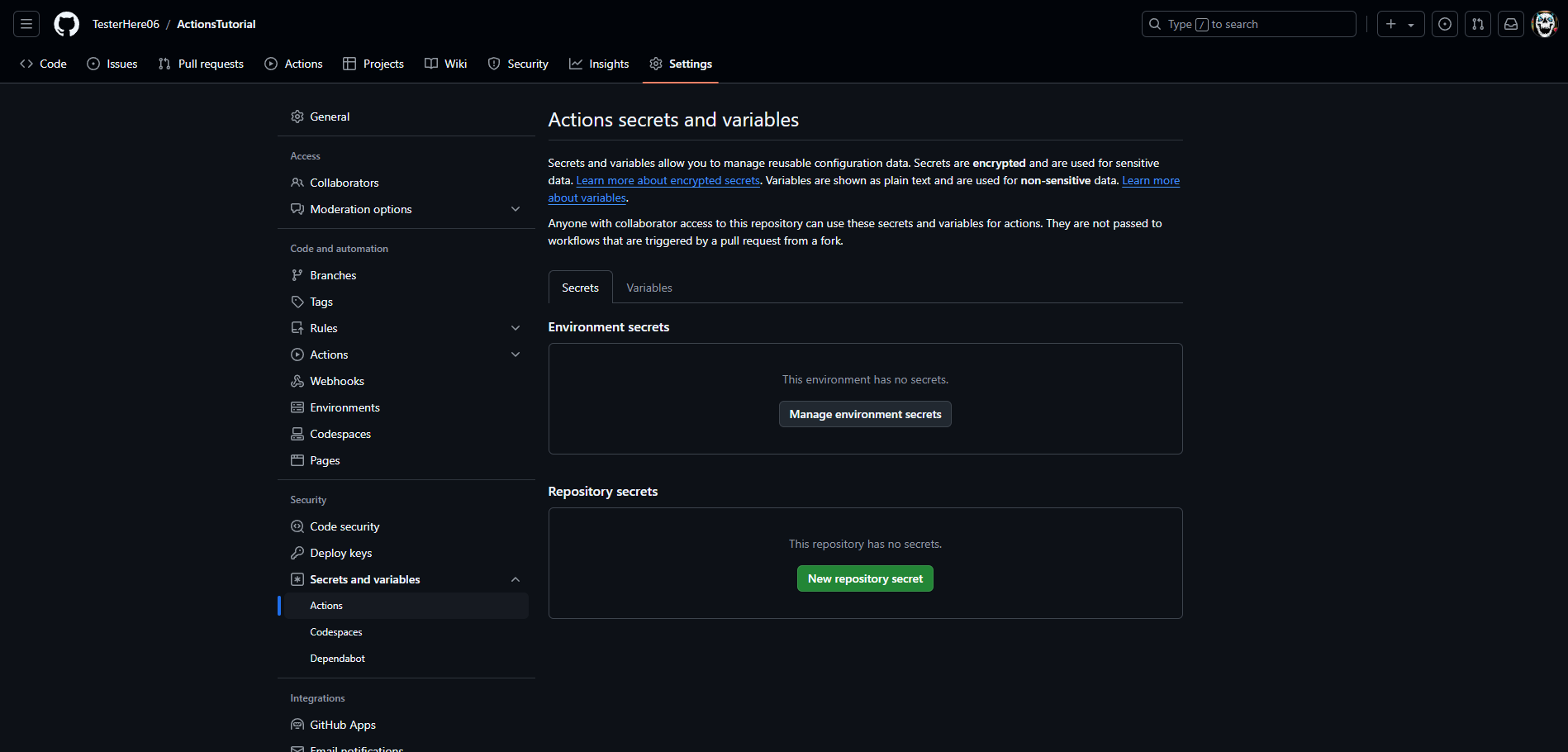
Task: Focus the Type / to search field
Action: tap(1248, 24)
